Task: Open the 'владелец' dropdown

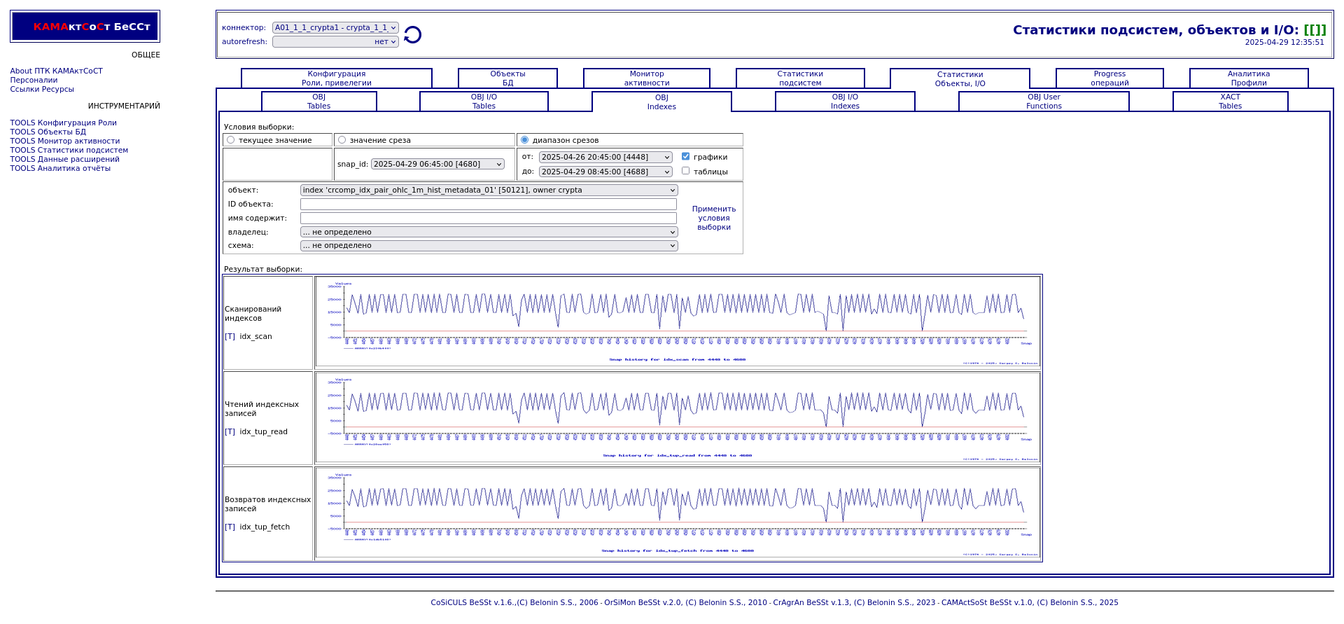Action: point(488,232)
